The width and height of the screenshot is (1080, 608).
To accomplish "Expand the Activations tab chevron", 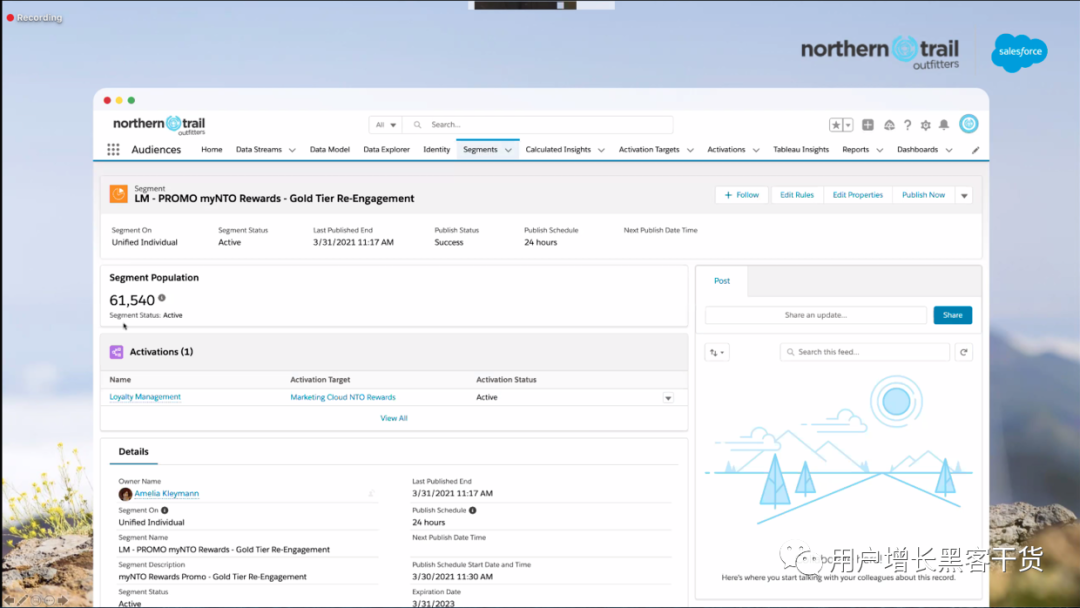I will (756, 150).
